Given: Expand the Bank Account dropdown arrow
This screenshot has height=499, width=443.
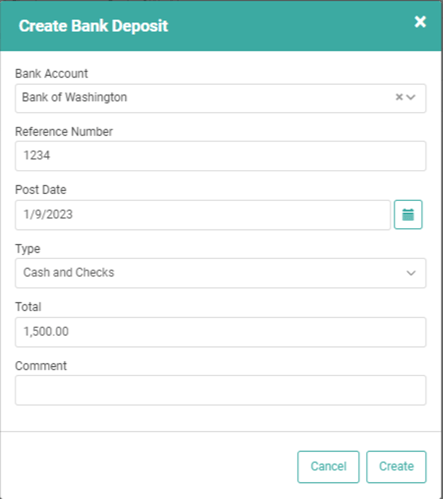Looking at the screenshot, I should [x=411, y=97].
